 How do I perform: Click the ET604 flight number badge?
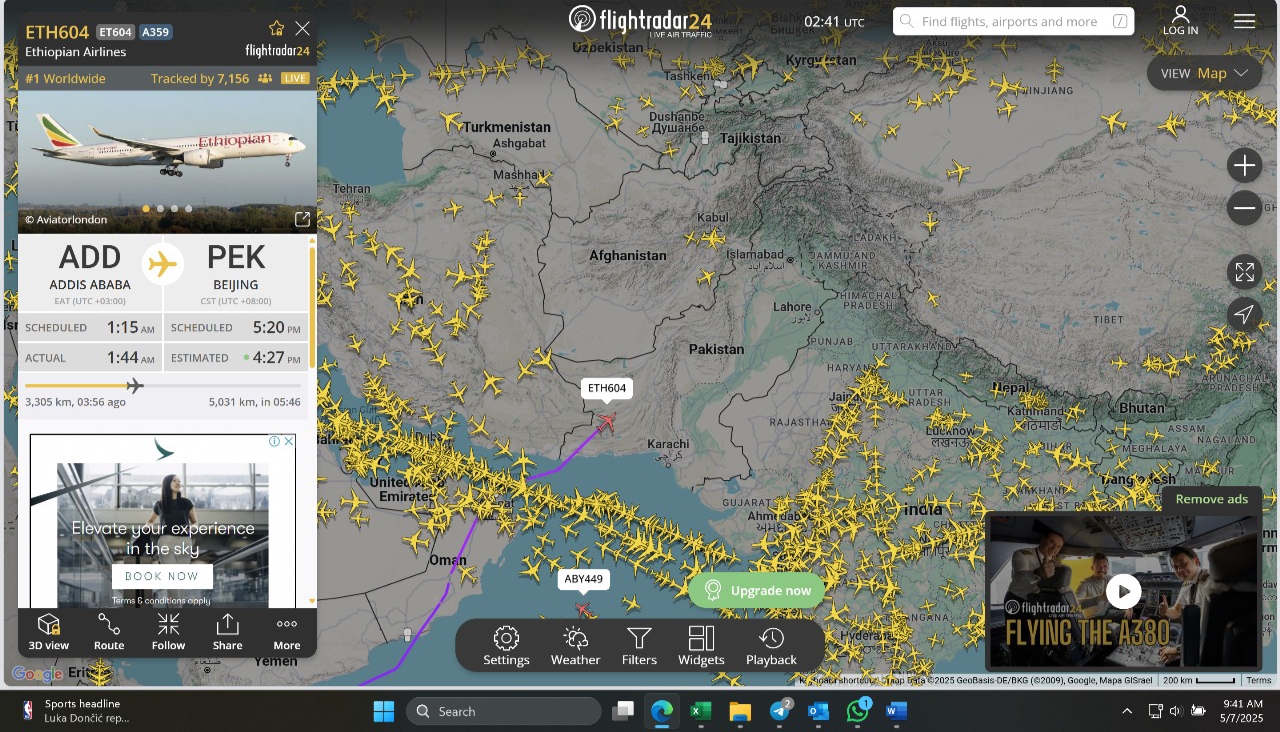[x=114, y=32]
